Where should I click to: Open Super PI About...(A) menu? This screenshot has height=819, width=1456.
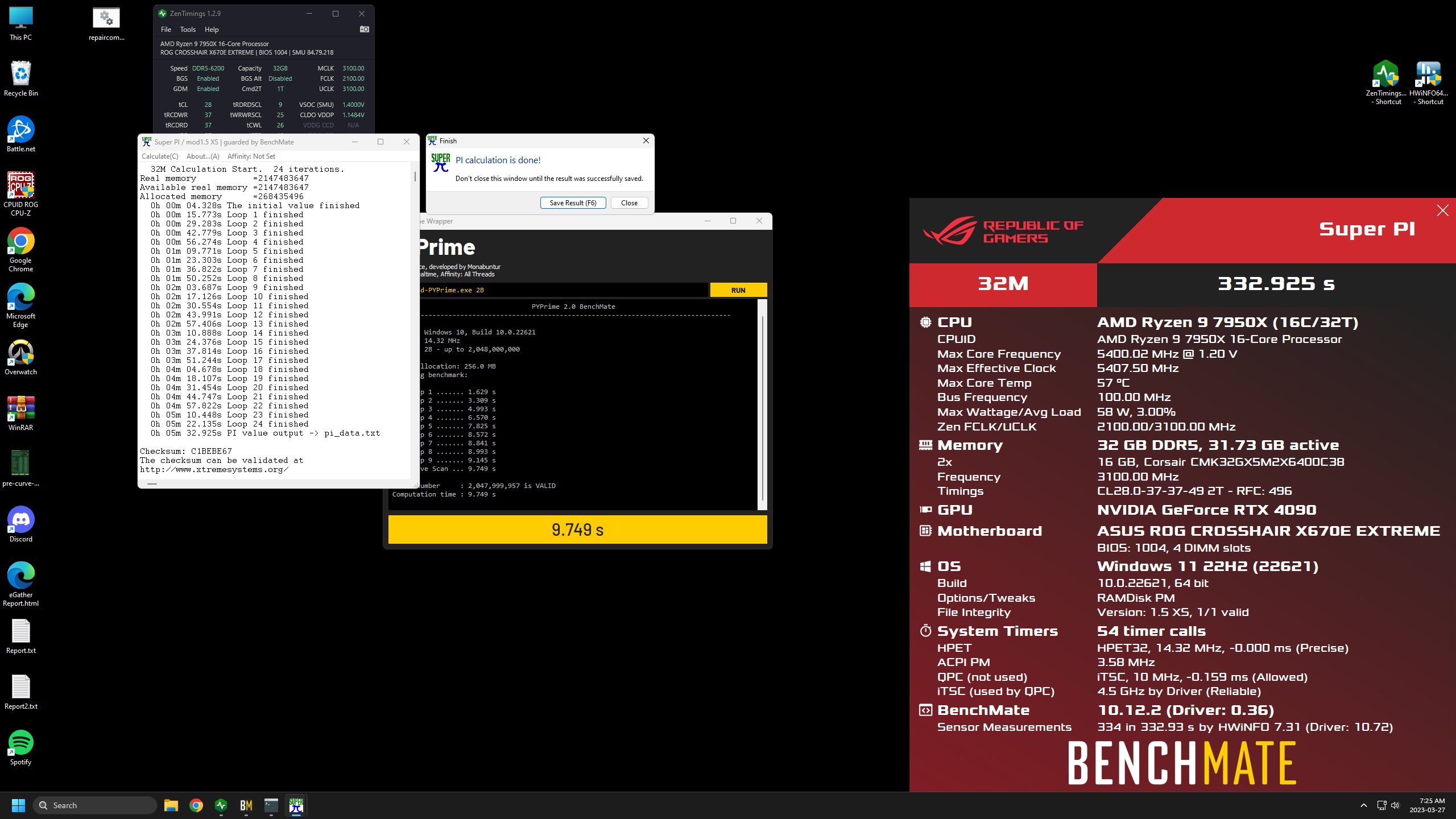[x=203, y=156]
